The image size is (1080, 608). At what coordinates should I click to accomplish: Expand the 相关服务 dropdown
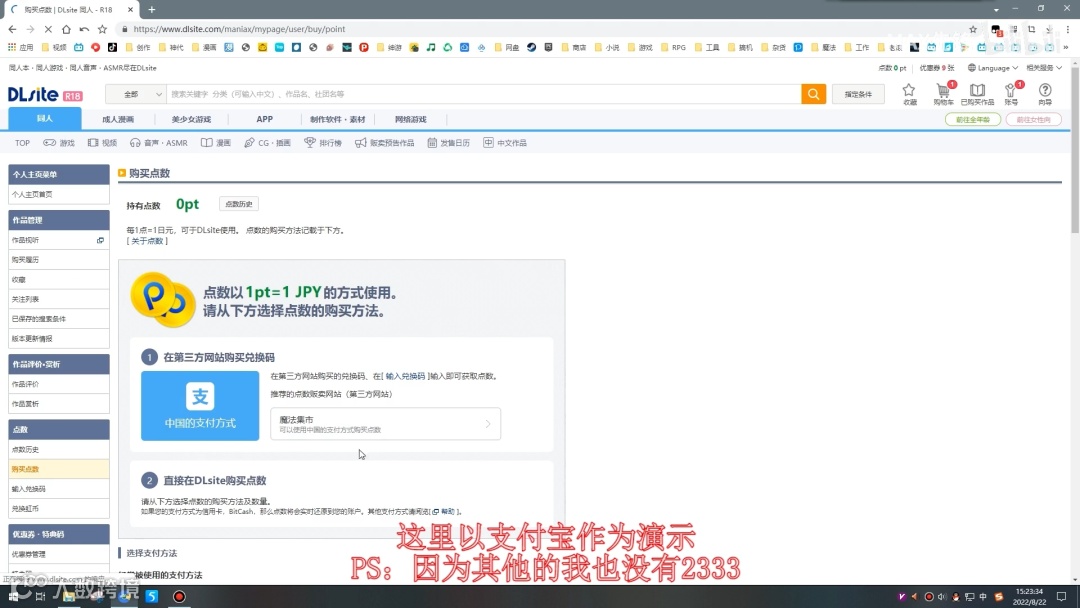(x=1043, y=68)
